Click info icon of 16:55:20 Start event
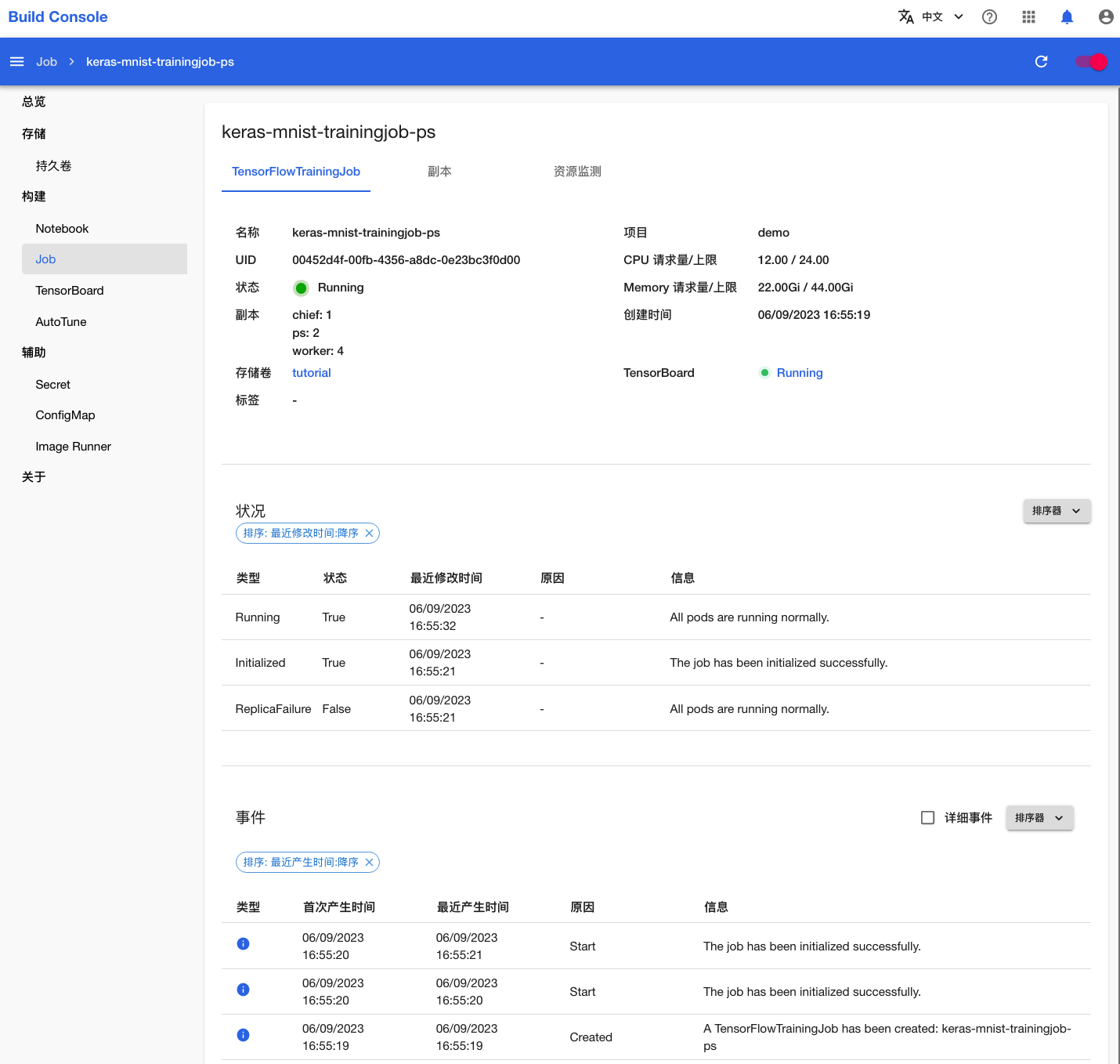The width and height of the screenshot is (1120, 1064). (x=243, y=990)
